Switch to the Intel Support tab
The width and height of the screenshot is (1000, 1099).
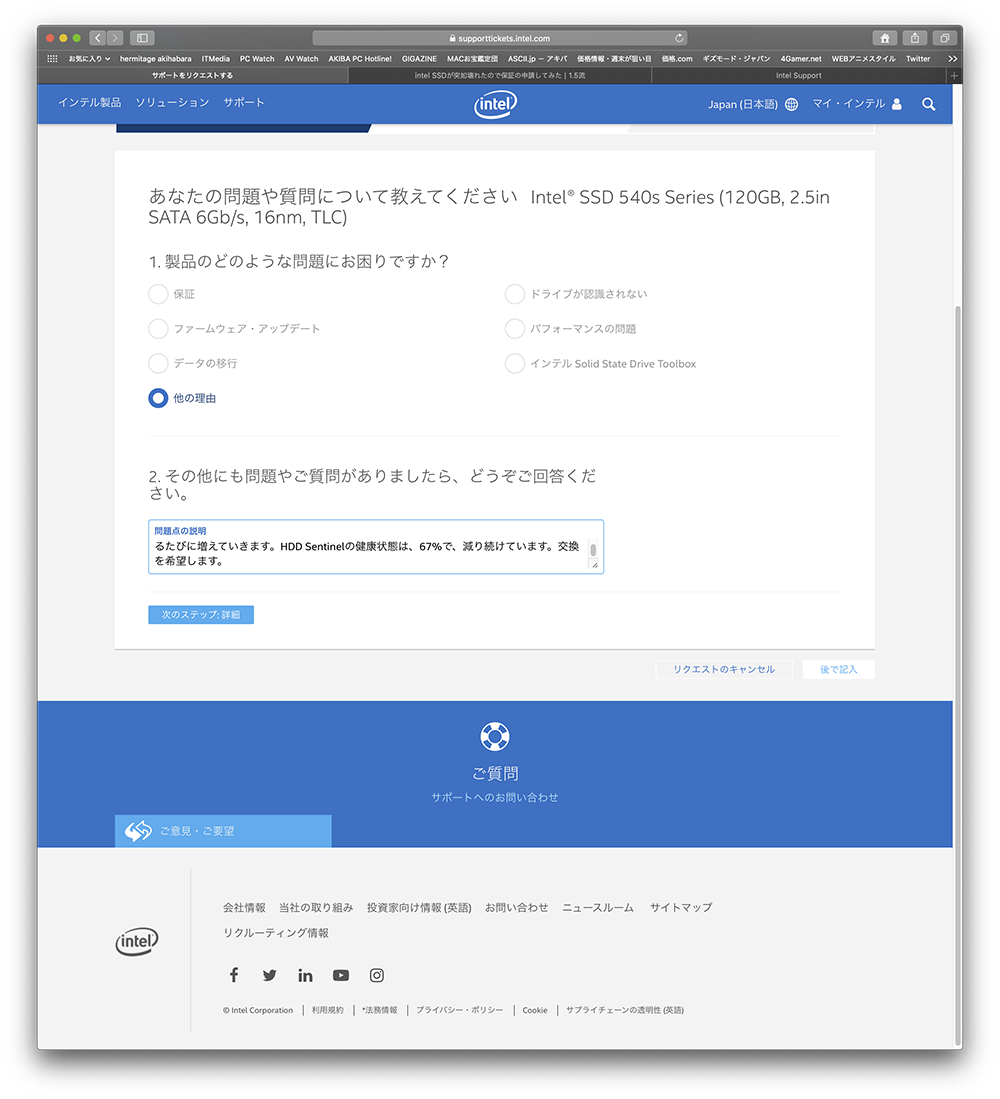(798, 76)
